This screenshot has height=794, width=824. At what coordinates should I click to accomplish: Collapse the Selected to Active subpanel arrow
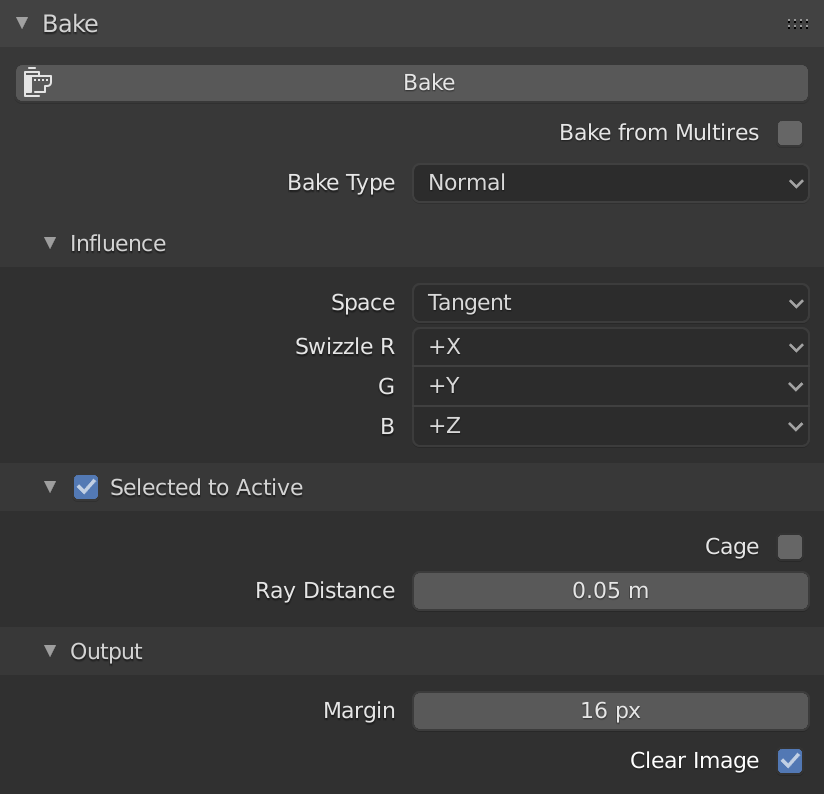[50, 487]
